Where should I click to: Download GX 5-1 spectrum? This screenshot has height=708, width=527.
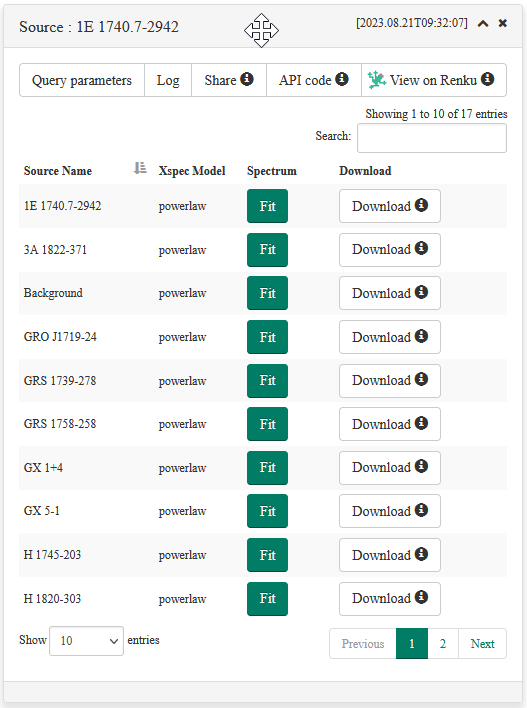[x=390, y=511]
